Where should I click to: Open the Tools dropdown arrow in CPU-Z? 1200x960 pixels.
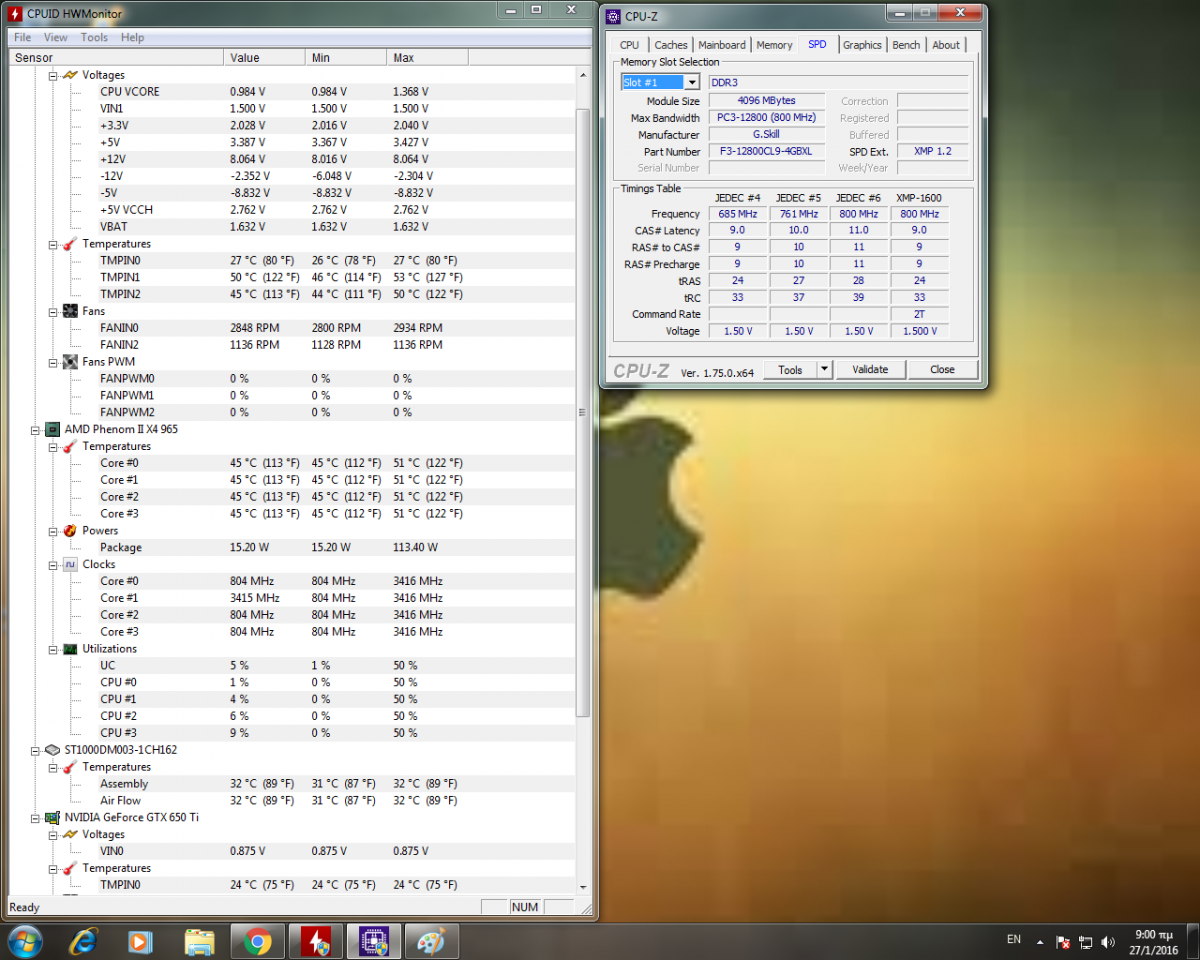click(824, 369)
